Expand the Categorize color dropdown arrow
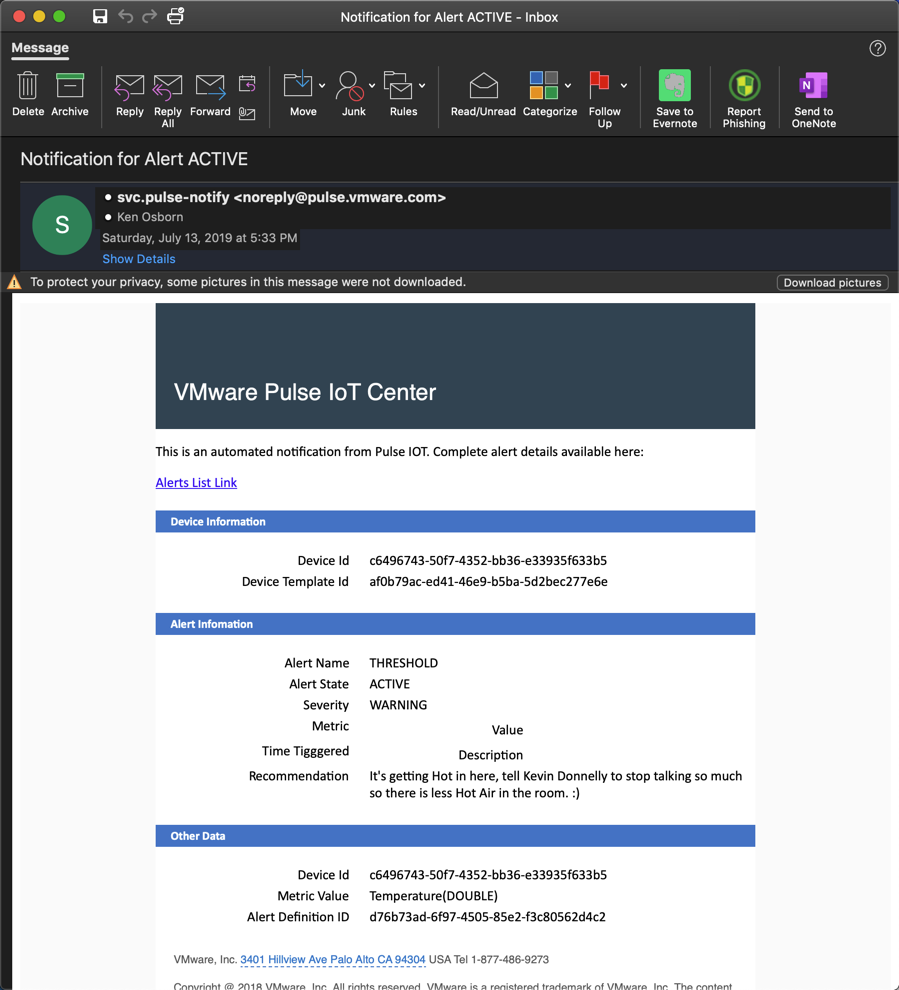 pyautogui.click(x=568, y=86)
